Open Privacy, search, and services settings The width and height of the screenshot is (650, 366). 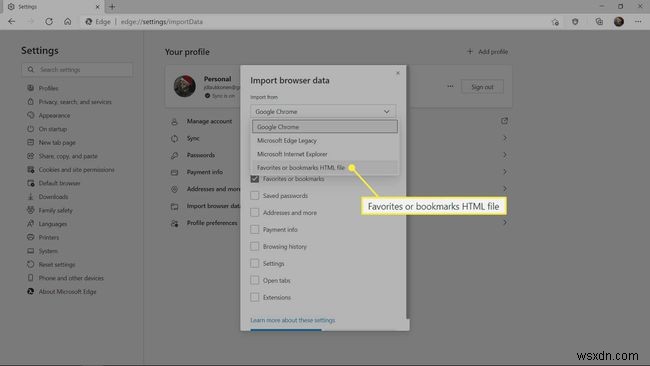(75, 102)
